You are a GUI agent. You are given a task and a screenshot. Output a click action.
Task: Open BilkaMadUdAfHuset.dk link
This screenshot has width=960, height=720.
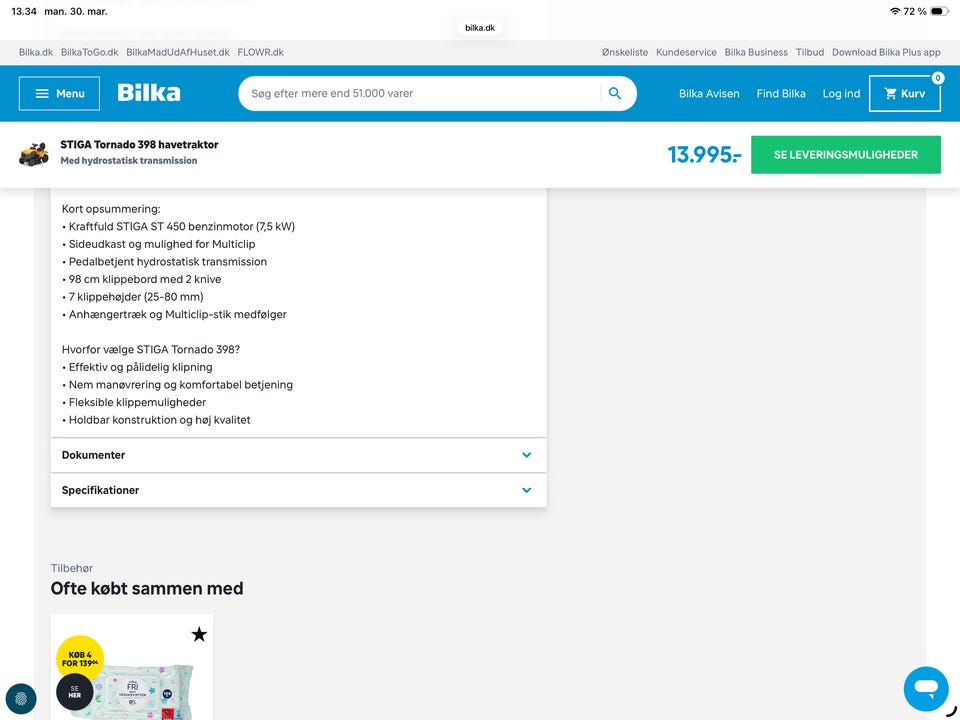[x=178, y=52]
